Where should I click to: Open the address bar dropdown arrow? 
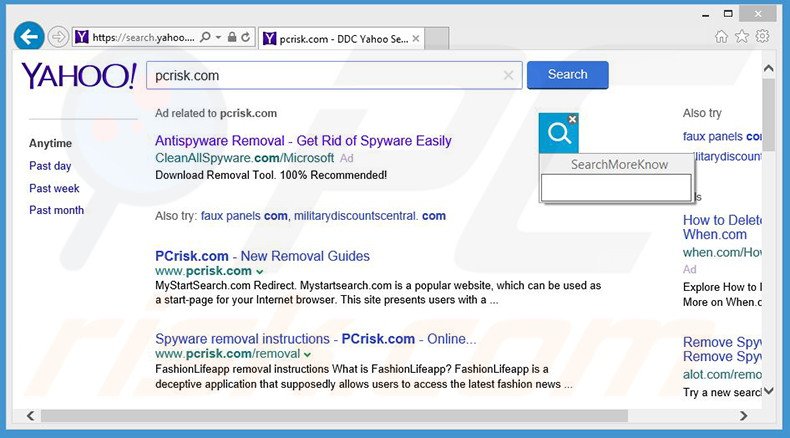point(218,37)
